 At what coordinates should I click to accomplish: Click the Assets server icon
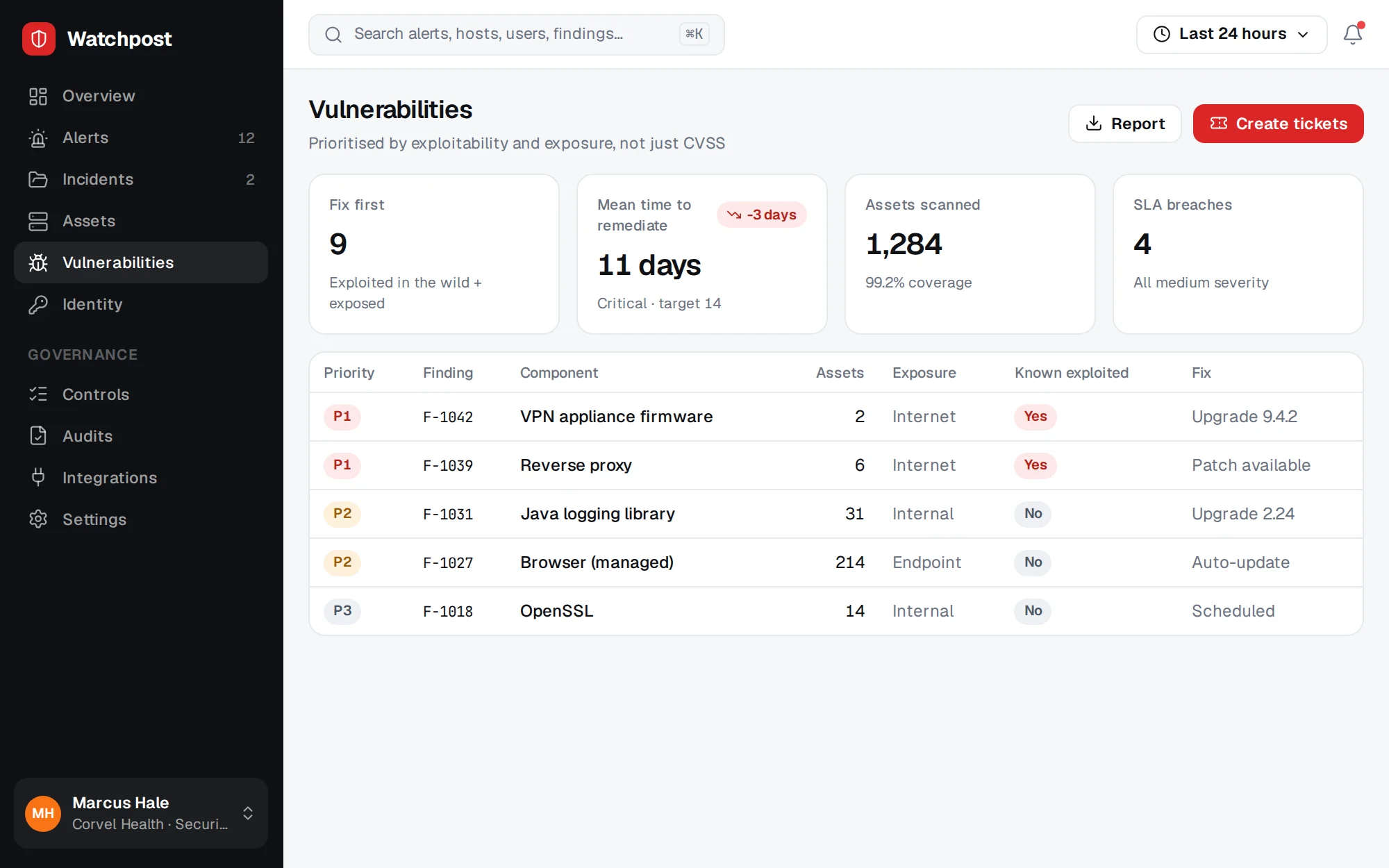[x=38, y=221]
